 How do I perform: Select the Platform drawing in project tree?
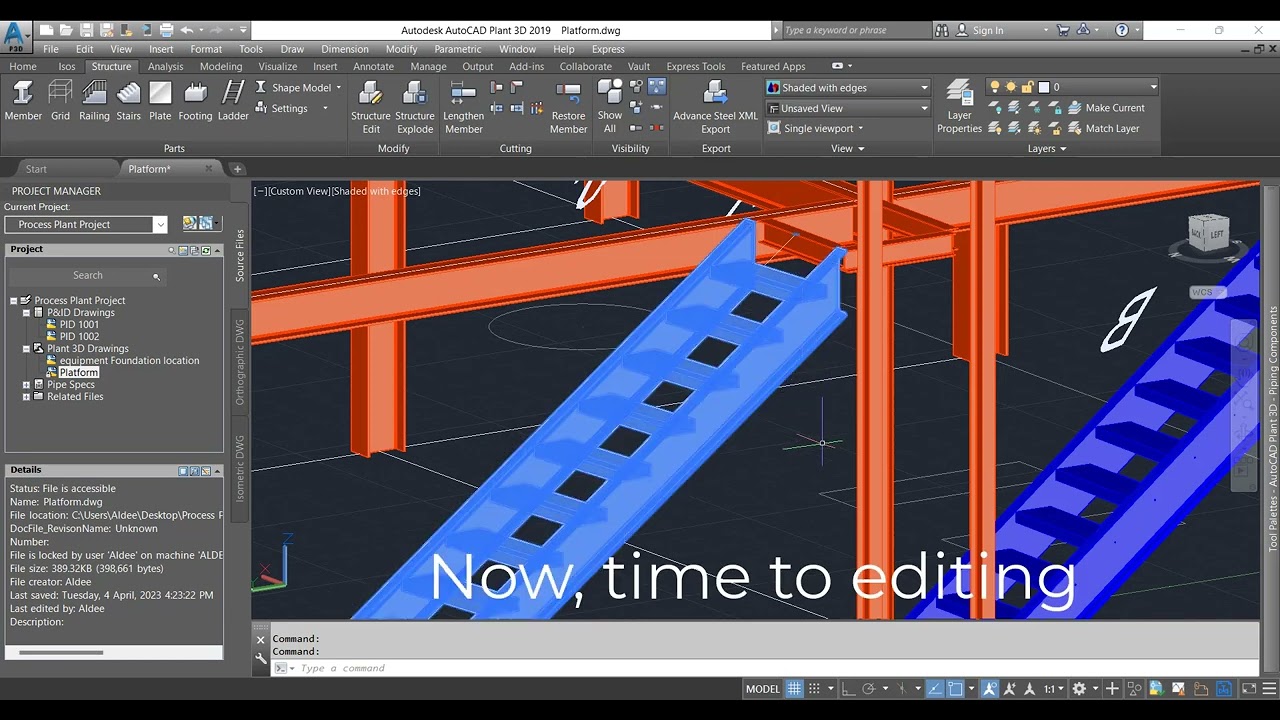coord(78,373)
